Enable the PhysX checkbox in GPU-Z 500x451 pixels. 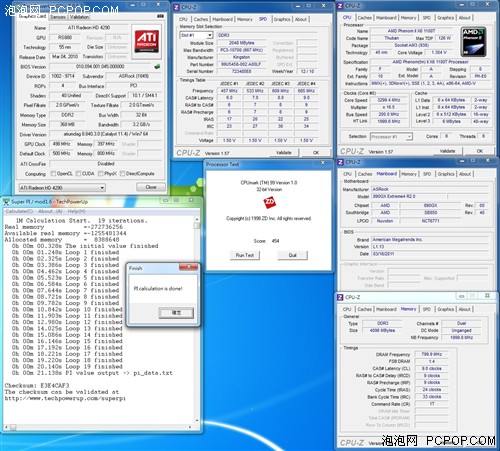[101, 173]
